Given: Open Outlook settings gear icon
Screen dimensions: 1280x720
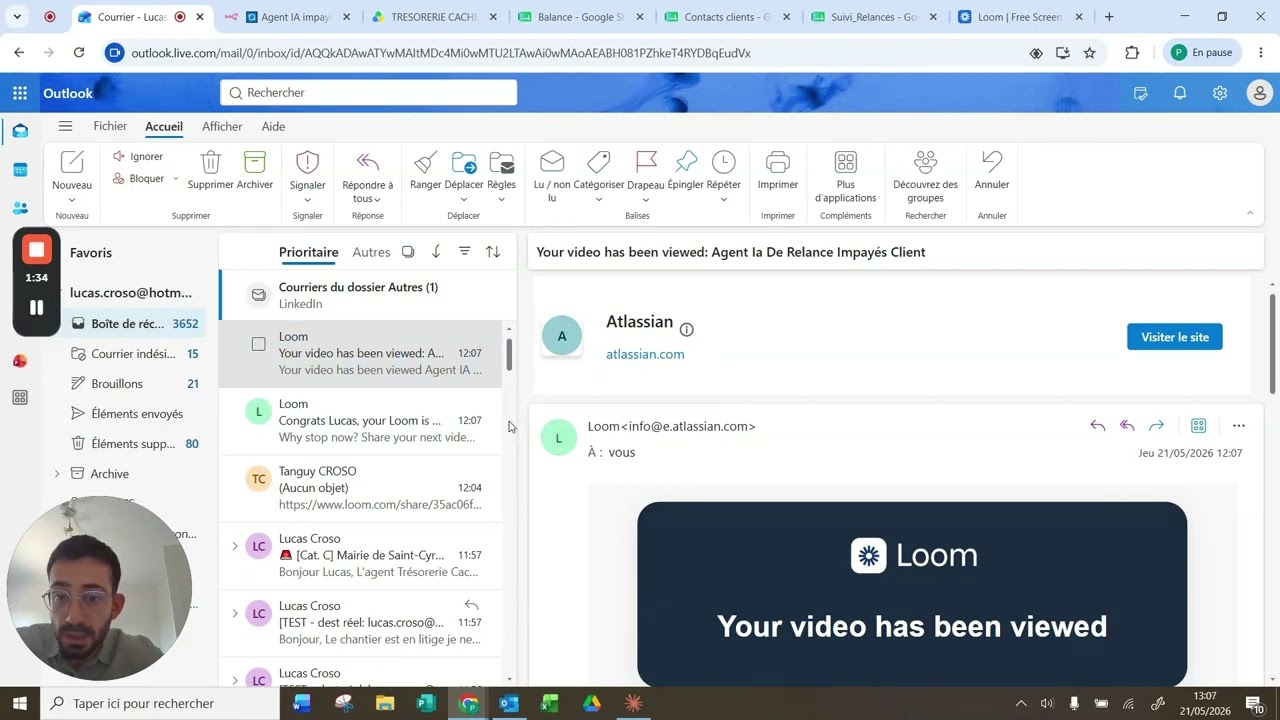Looking at the screenshot, I should tap(1220, 93).
